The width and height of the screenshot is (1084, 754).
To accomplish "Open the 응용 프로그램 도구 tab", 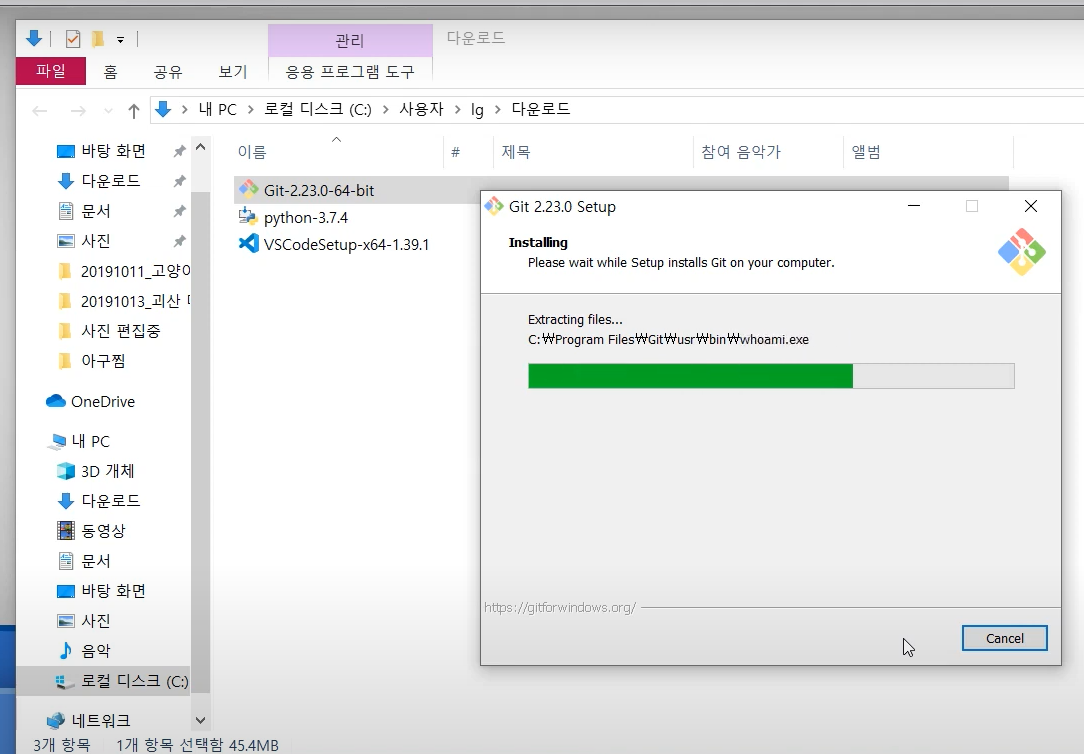I will 350,72.
